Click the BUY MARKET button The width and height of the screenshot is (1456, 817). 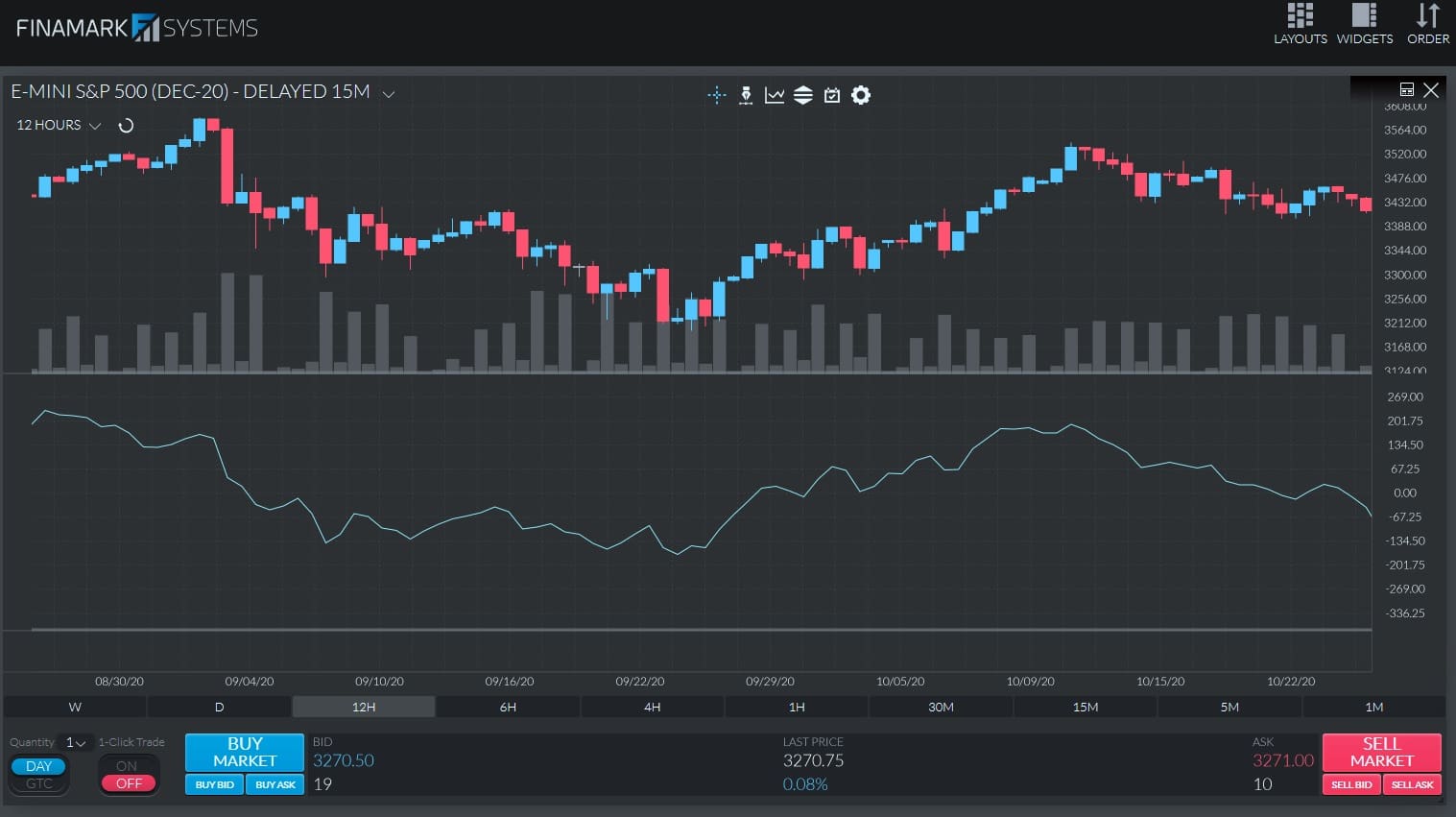(244, 753)
